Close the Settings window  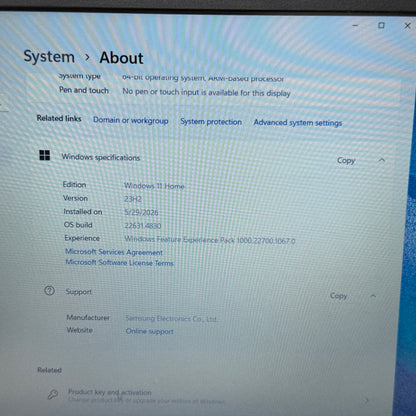click(407, 26)
